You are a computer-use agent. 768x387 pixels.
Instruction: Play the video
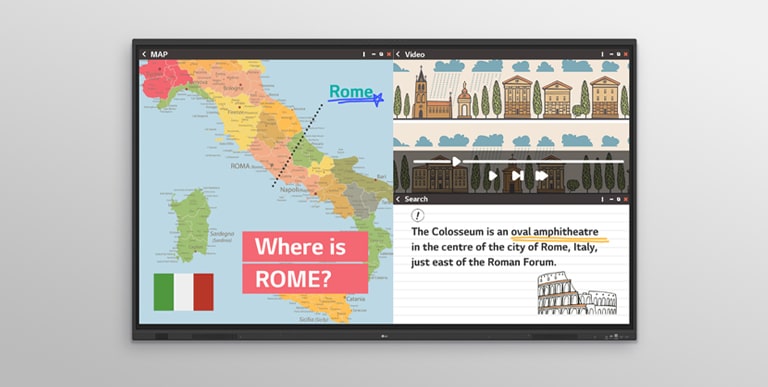493,175
